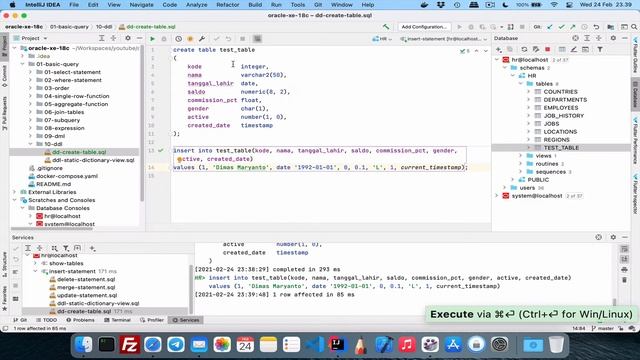Open the TODO tool window tab
Screen dimensions: 640x360
click(x=47, y=320)
